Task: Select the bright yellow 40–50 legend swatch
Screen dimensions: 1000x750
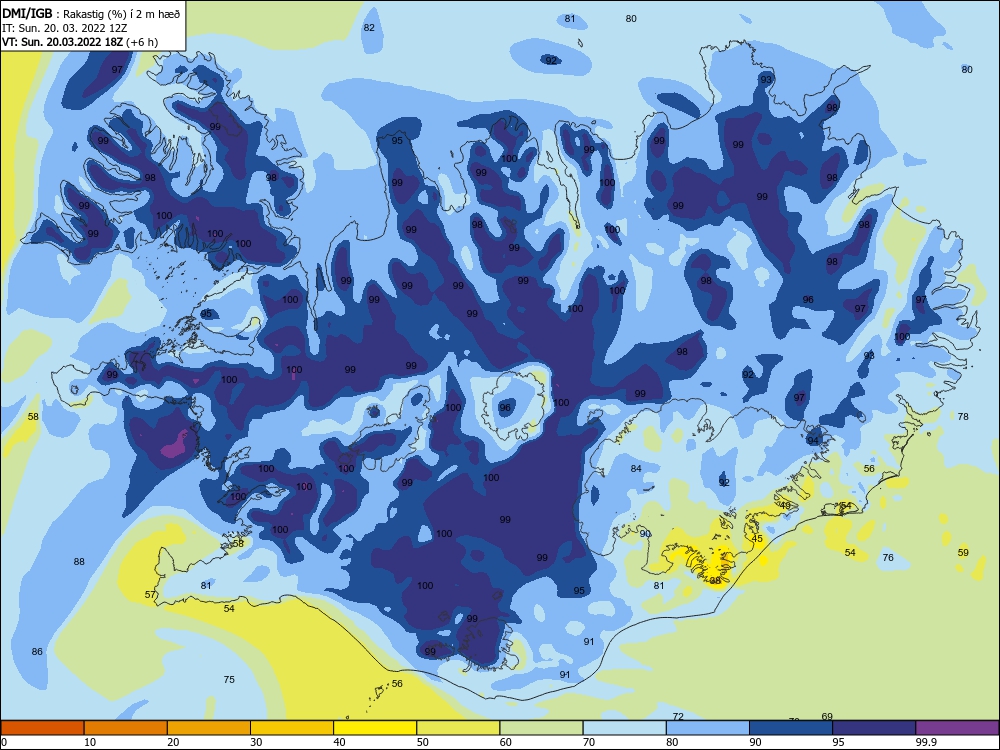Action: (375, 728)
